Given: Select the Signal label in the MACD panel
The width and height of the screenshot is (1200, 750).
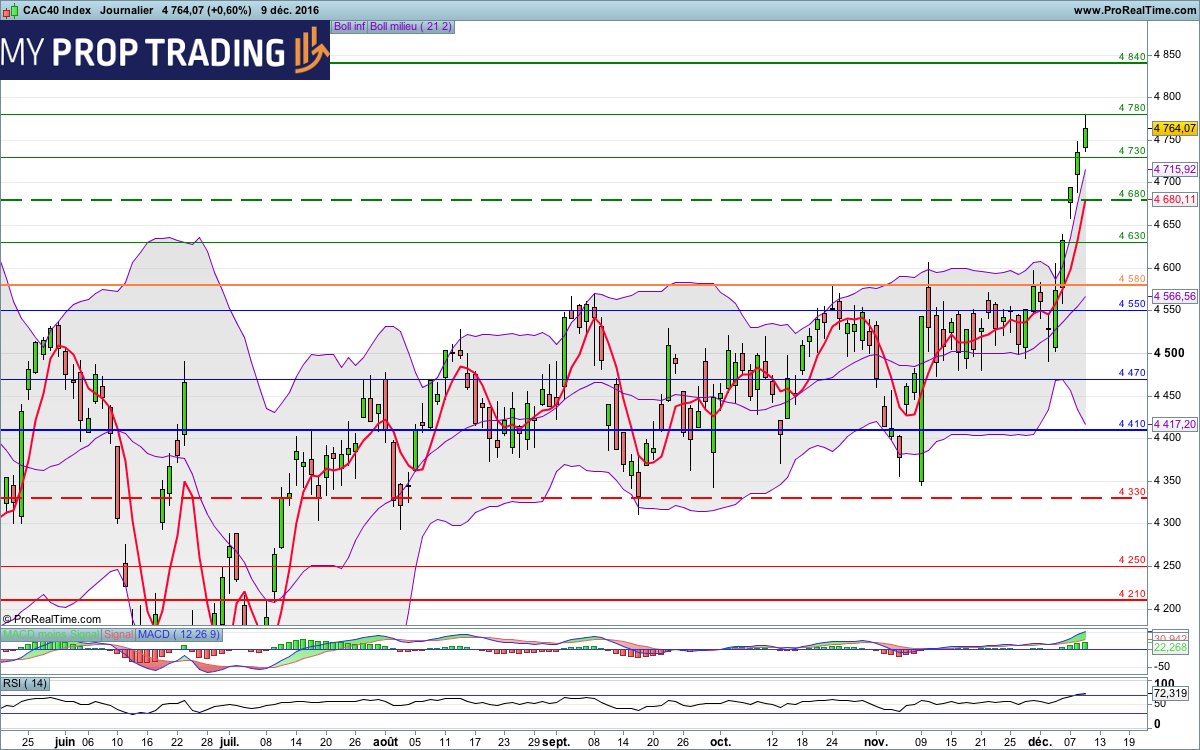Looking at the screenshot, I should (118, 634).
